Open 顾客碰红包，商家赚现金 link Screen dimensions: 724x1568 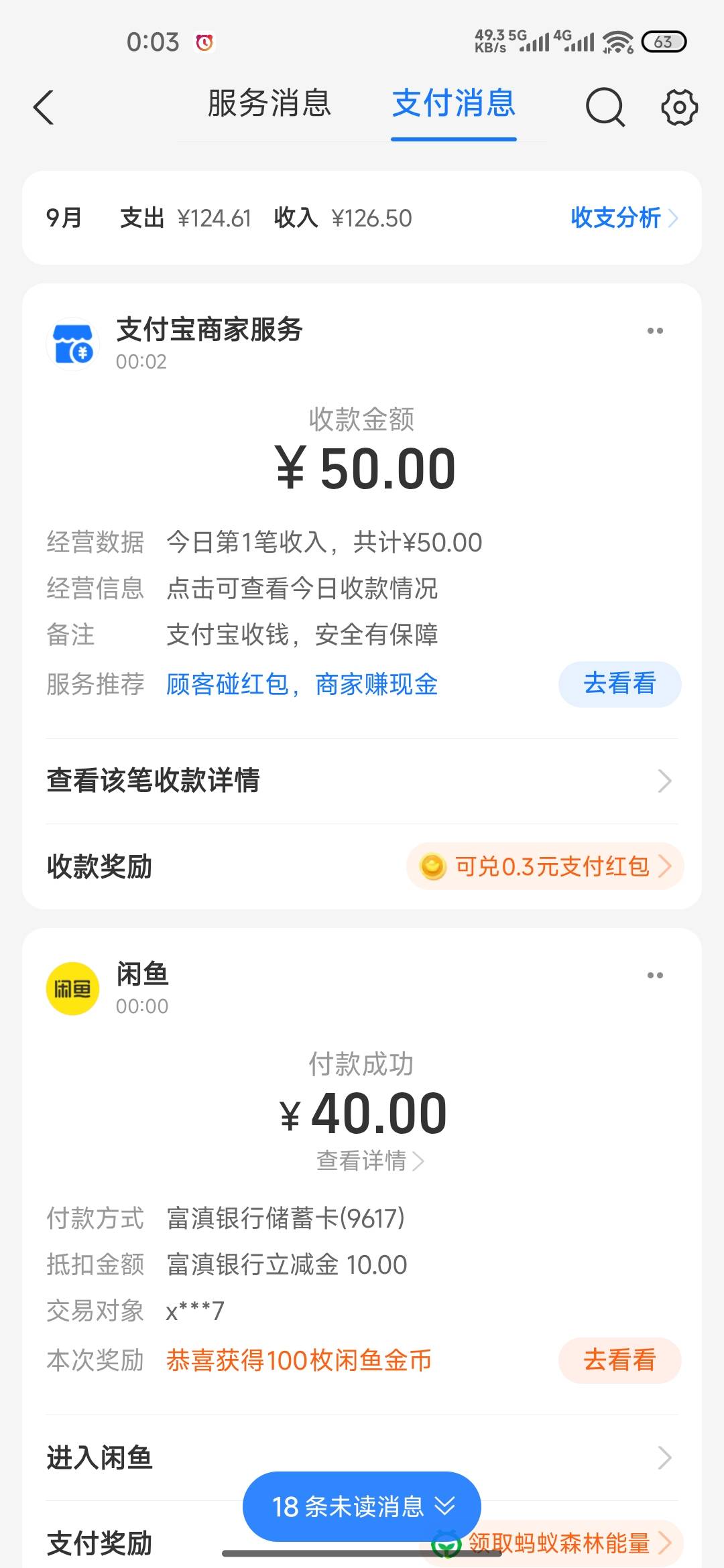(302, 684)
